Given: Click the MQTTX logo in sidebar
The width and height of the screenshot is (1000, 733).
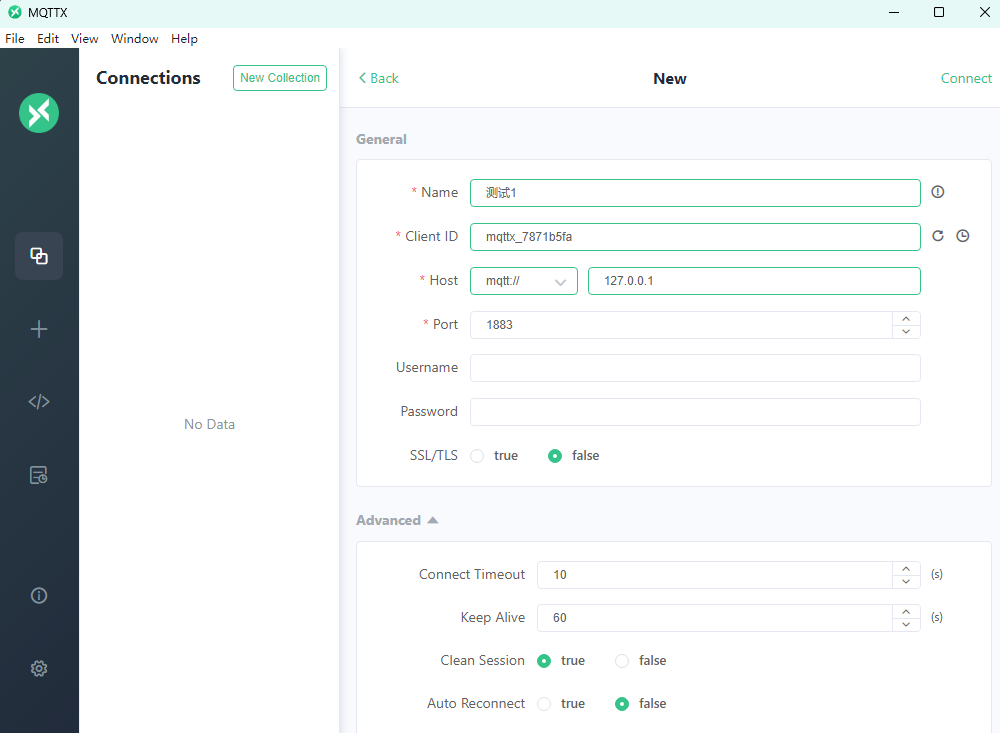Looking at the screenshot, I should [x=39, y=113].
